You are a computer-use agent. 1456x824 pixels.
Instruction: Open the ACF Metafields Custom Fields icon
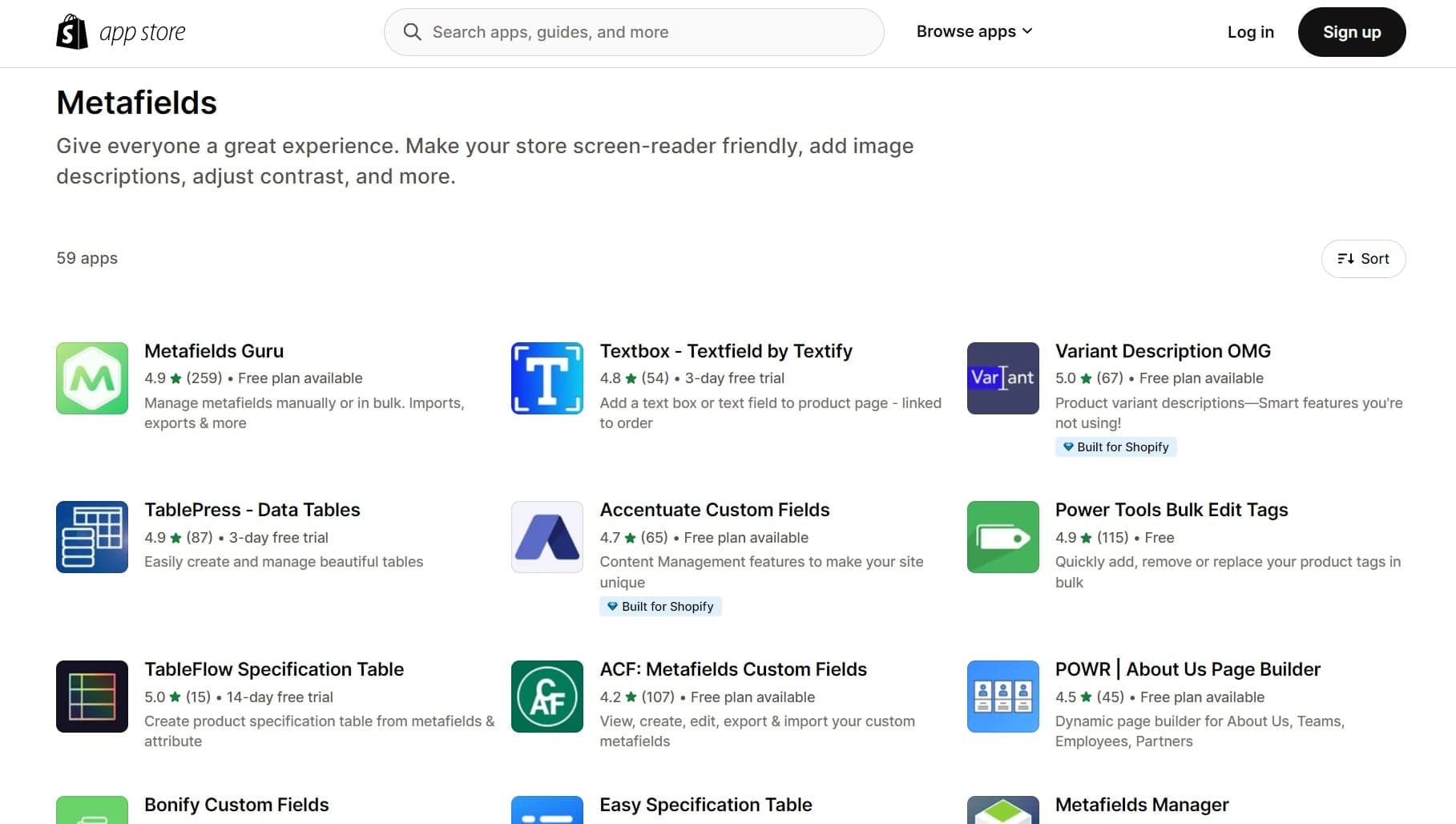tap(547, 697)
